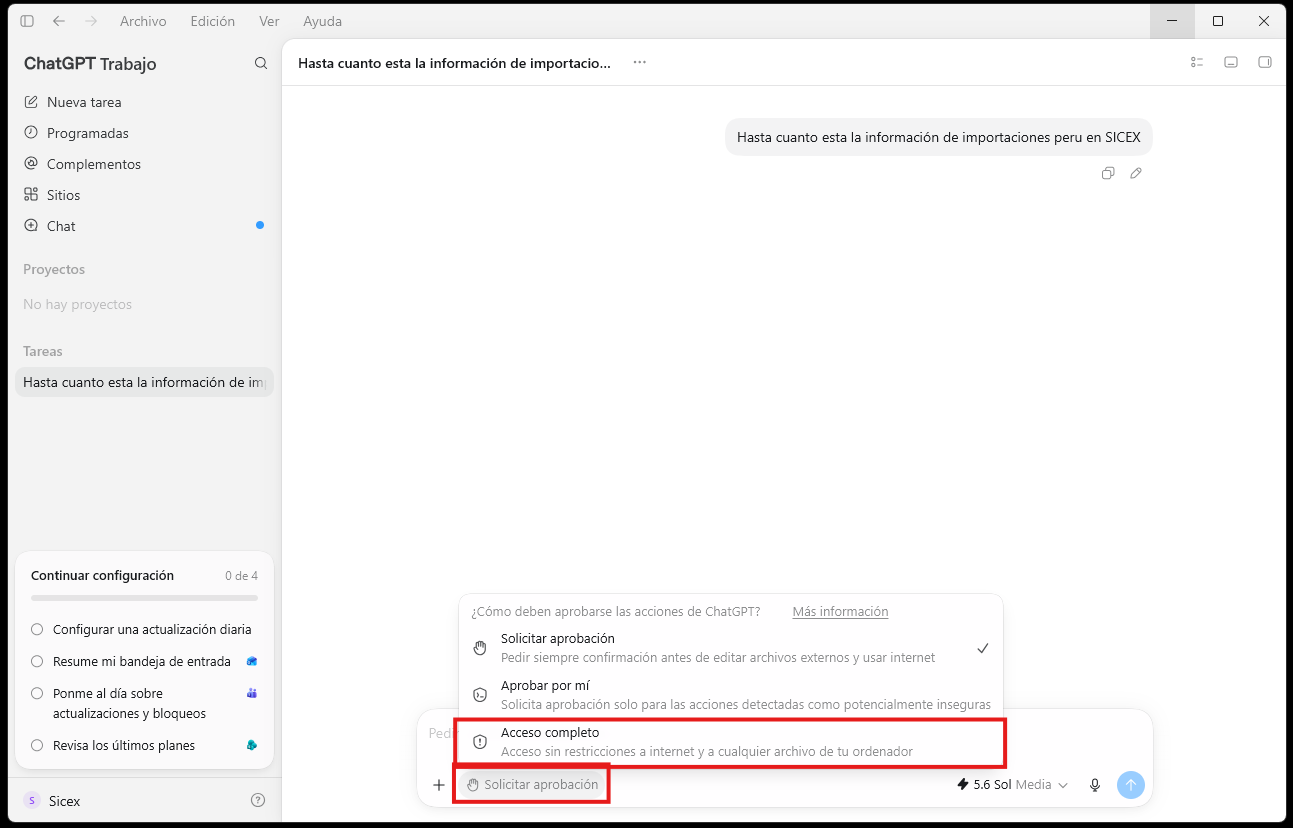The height and width of the screenshot is (828, 1293).
Task: Click the Más información link
Action: coord(840,612)
